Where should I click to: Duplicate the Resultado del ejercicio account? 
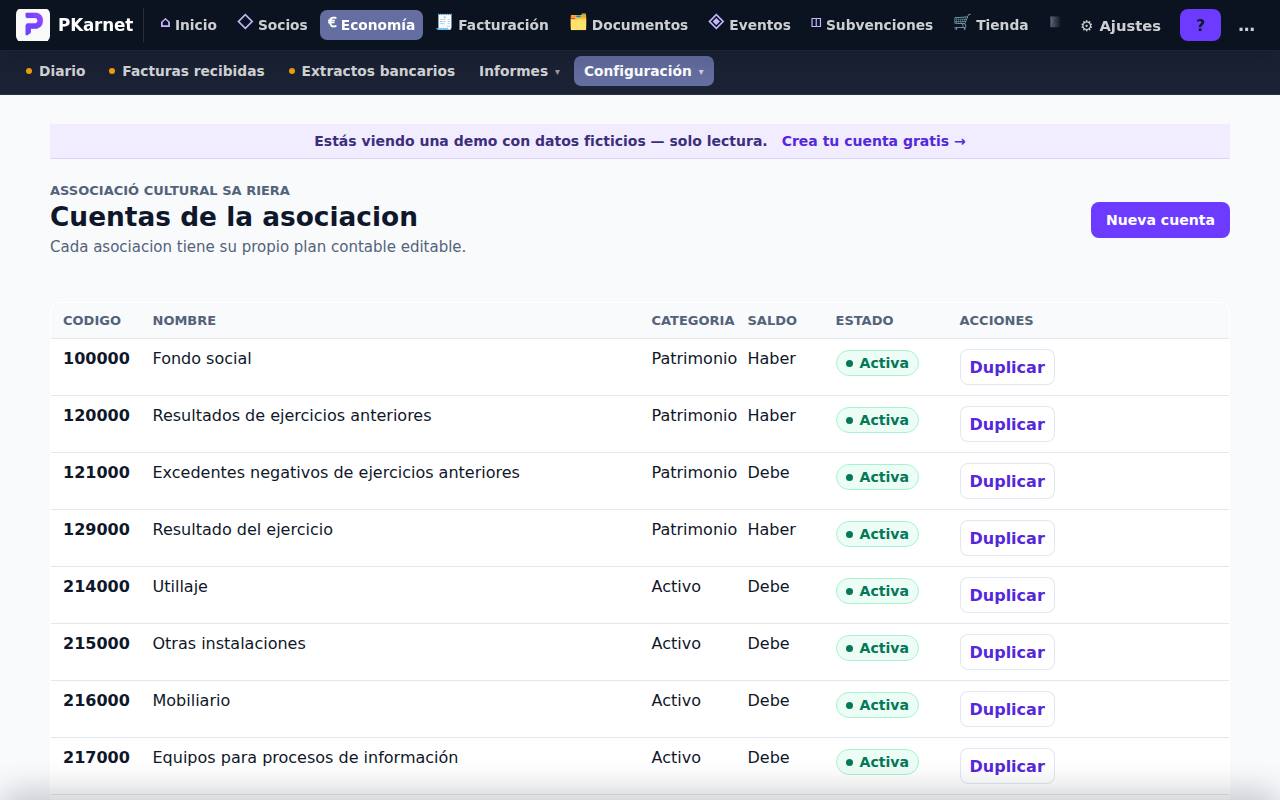pyautogui.click(x=1007, y=538)
